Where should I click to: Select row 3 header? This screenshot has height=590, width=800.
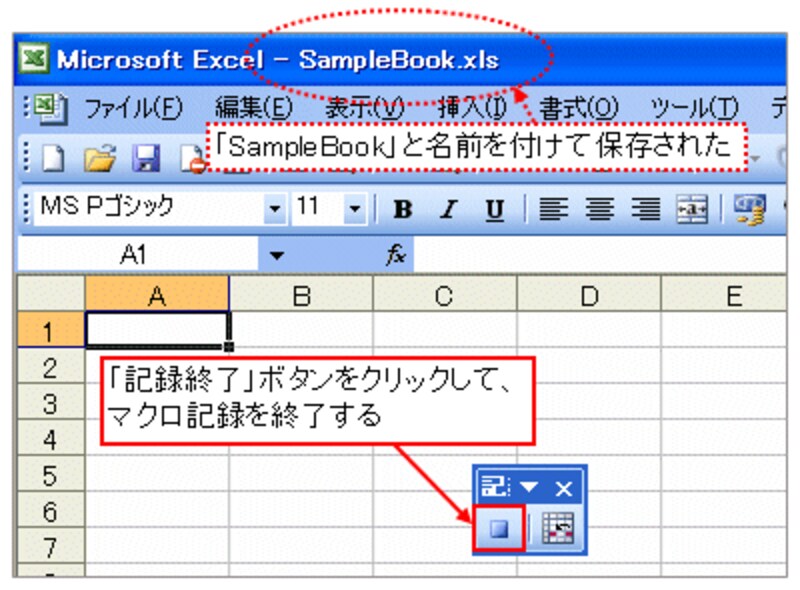(51, 402)
